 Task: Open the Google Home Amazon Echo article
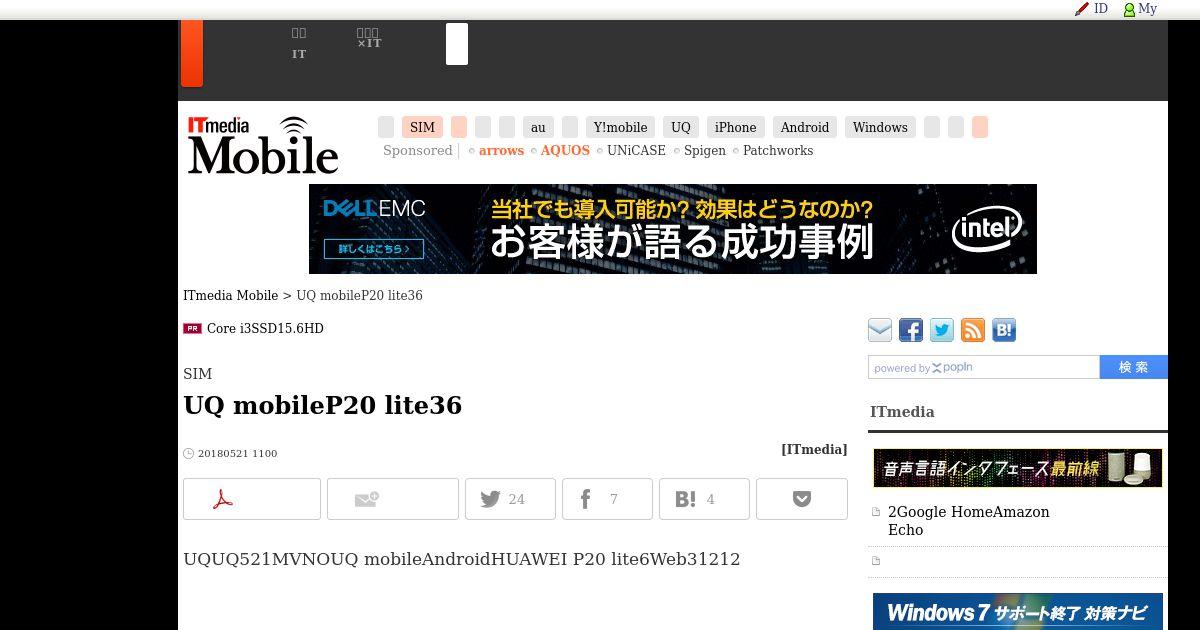pyautogui.click(x=968, y=521)
